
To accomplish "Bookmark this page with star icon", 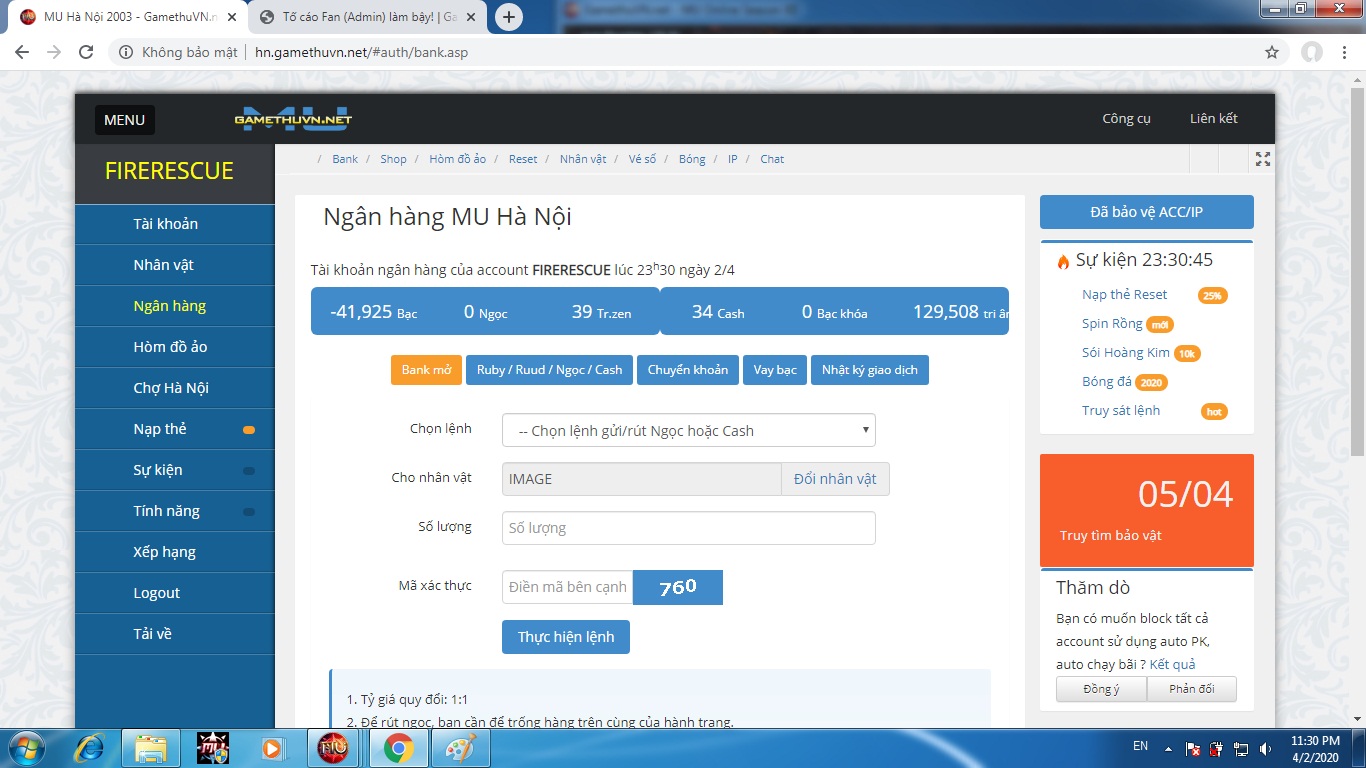I will [1272, 52].
